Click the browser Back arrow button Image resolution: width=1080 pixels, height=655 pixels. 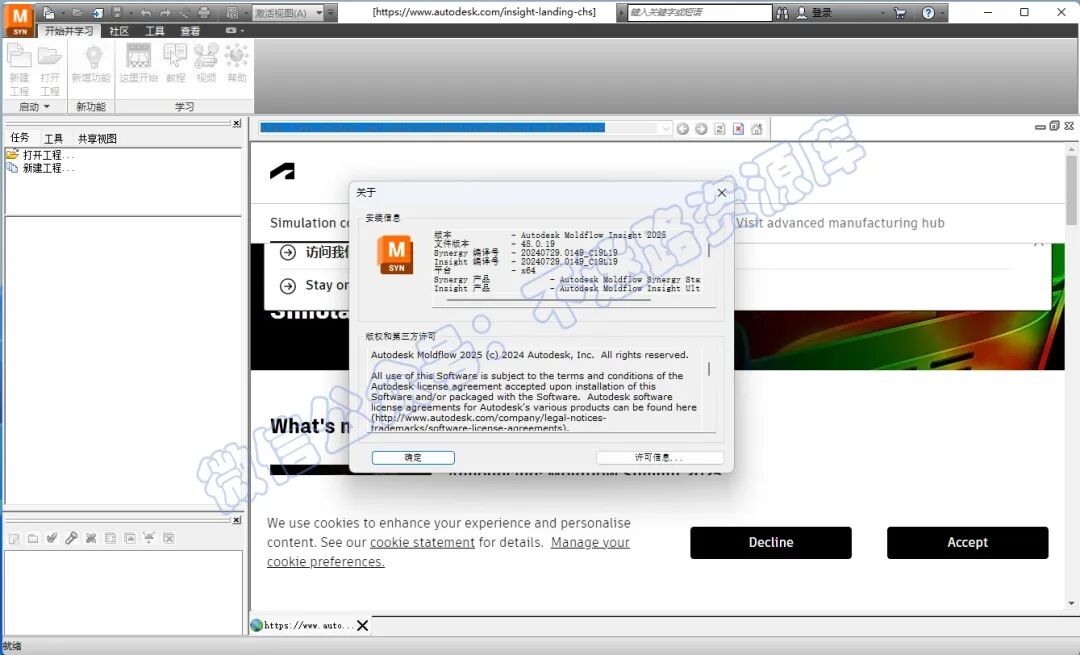click(683, 129)
